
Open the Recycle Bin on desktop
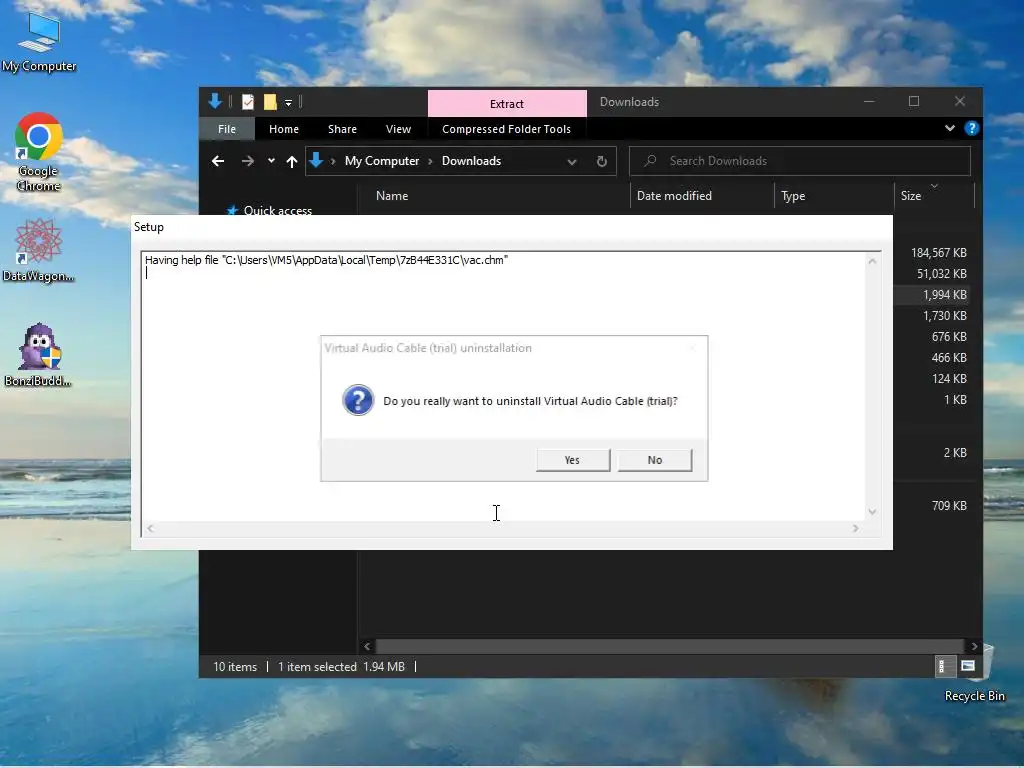tap(975, 673)
